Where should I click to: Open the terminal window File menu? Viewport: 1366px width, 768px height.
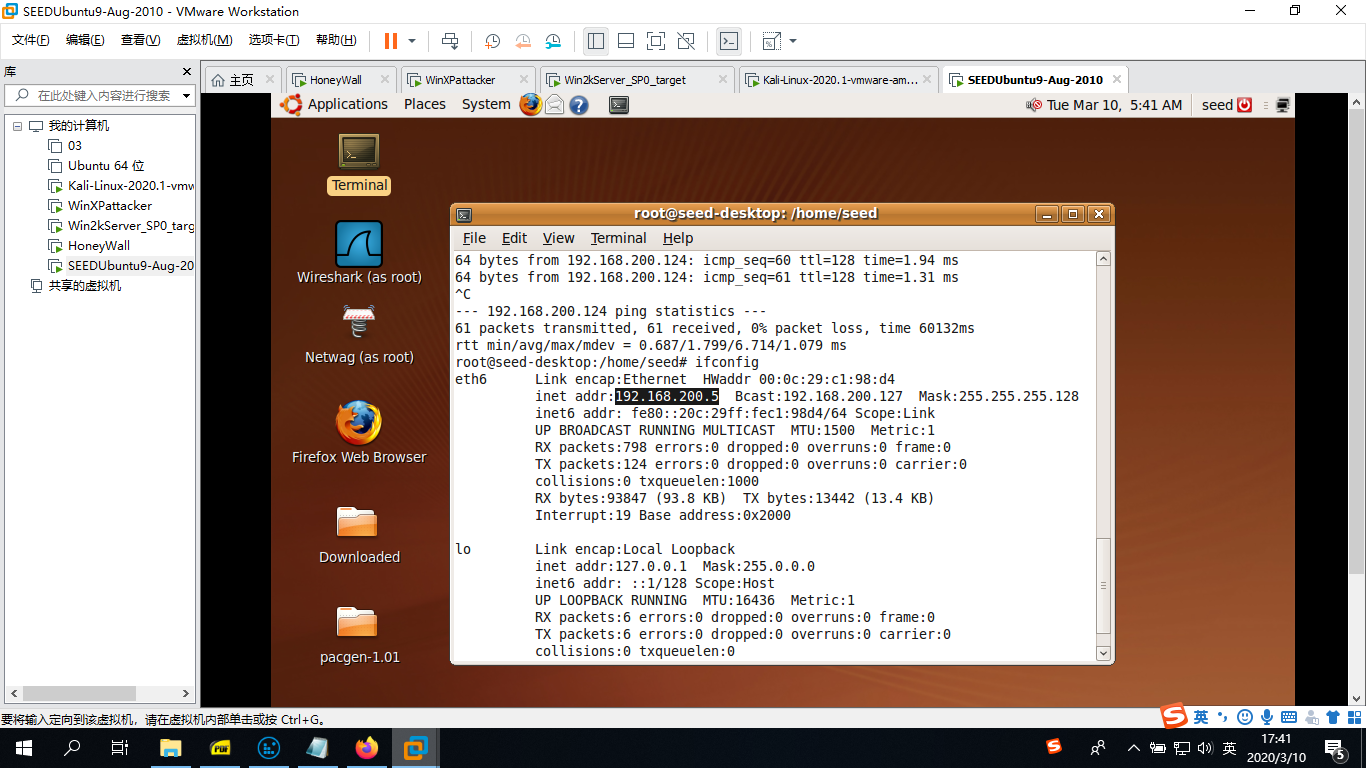[x=474, y=238]
